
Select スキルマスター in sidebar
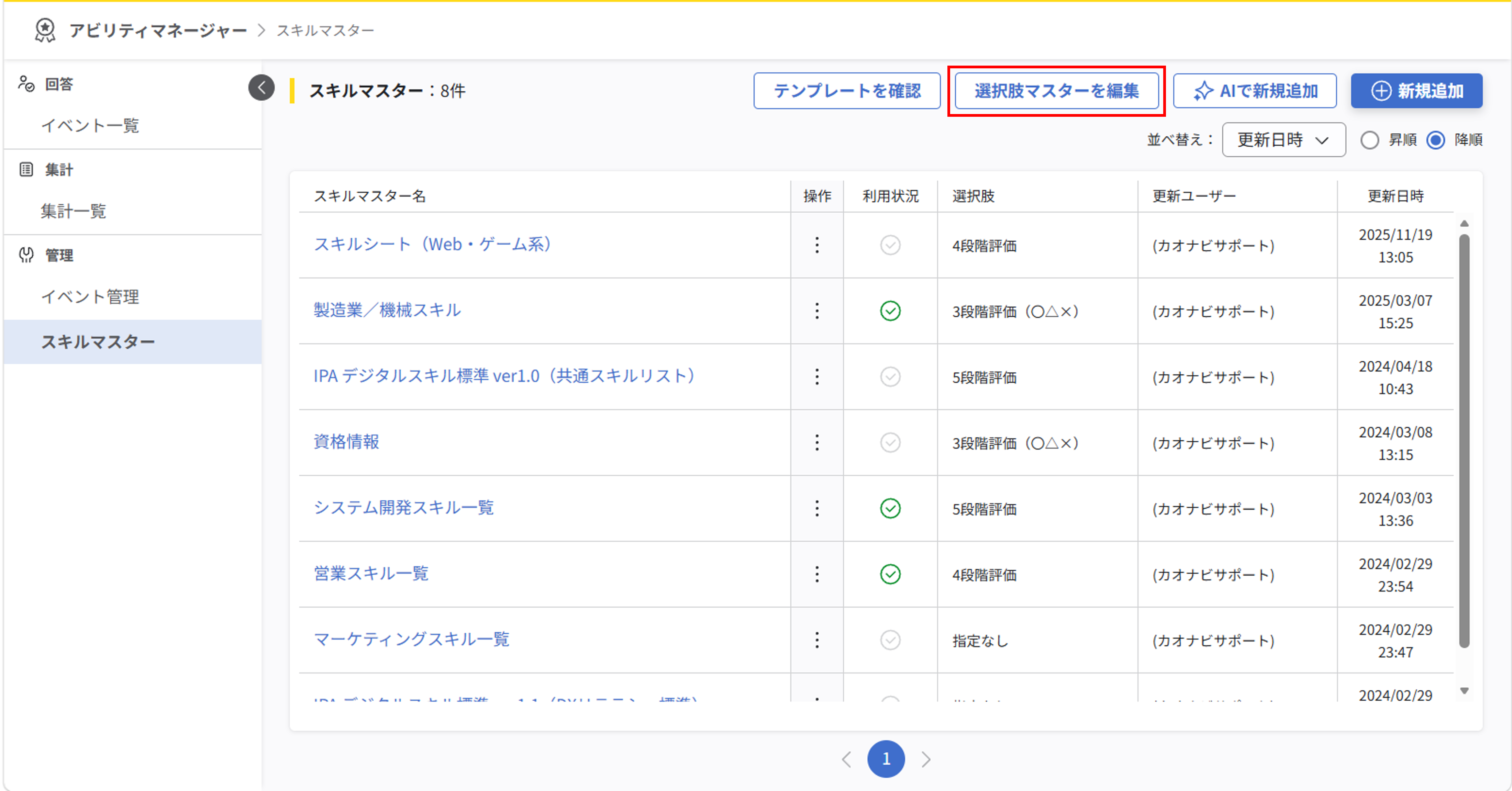(132, 341)
